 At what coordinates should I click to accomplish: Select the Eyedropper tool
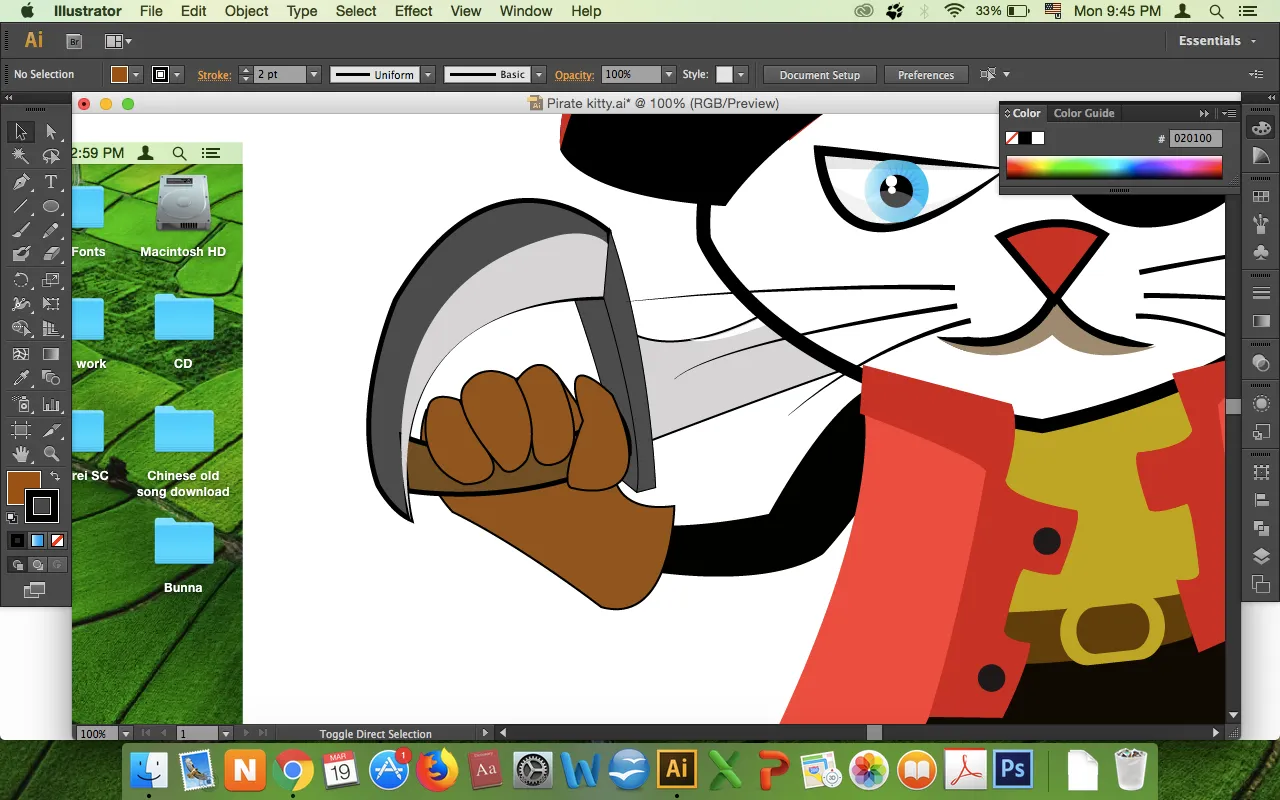(x=20, y=378)
